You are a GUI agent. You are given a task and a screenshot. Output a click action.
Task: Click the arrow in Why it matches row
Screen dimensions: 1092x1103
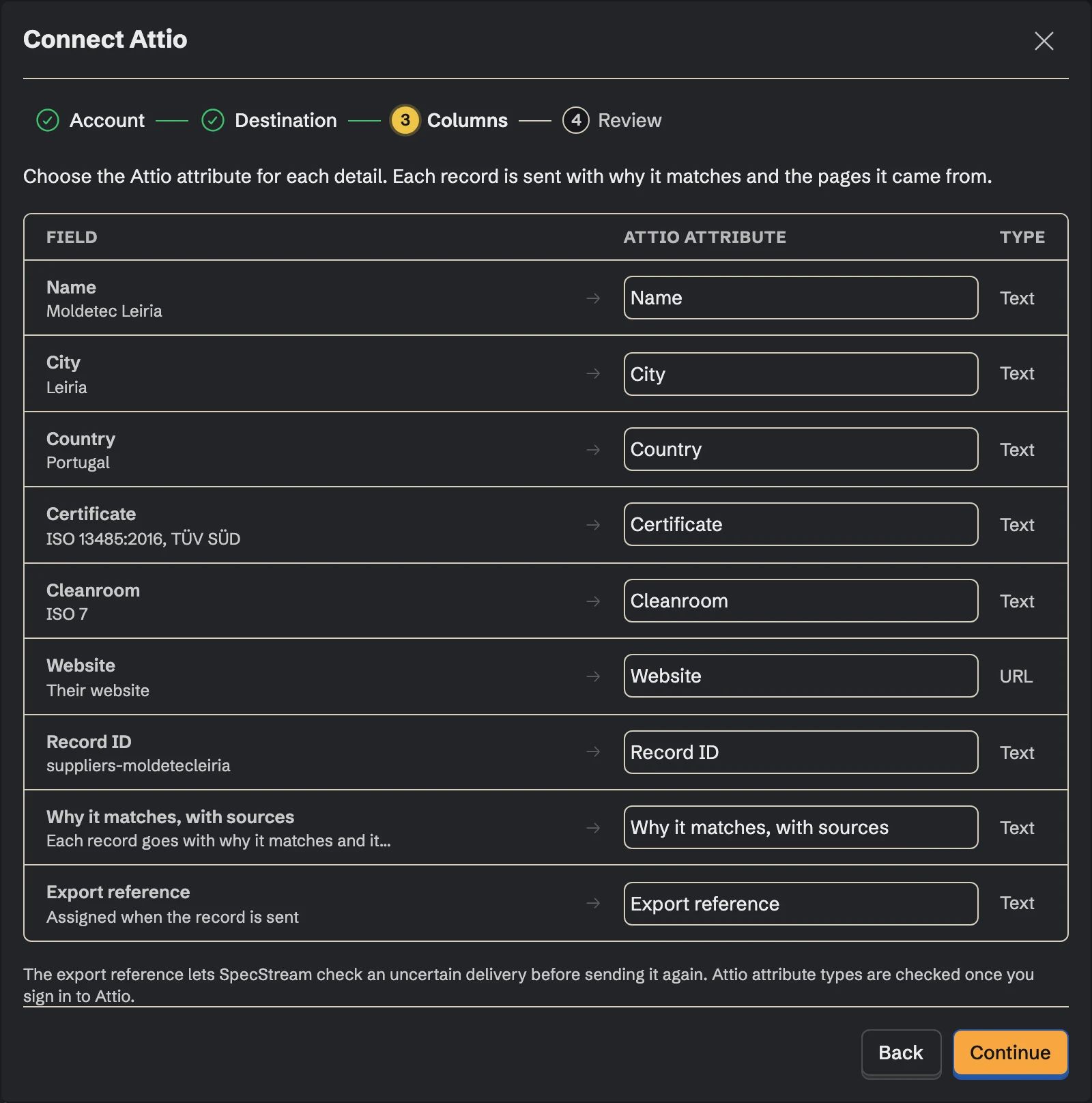pyautogui.click(x=593, y=828)
